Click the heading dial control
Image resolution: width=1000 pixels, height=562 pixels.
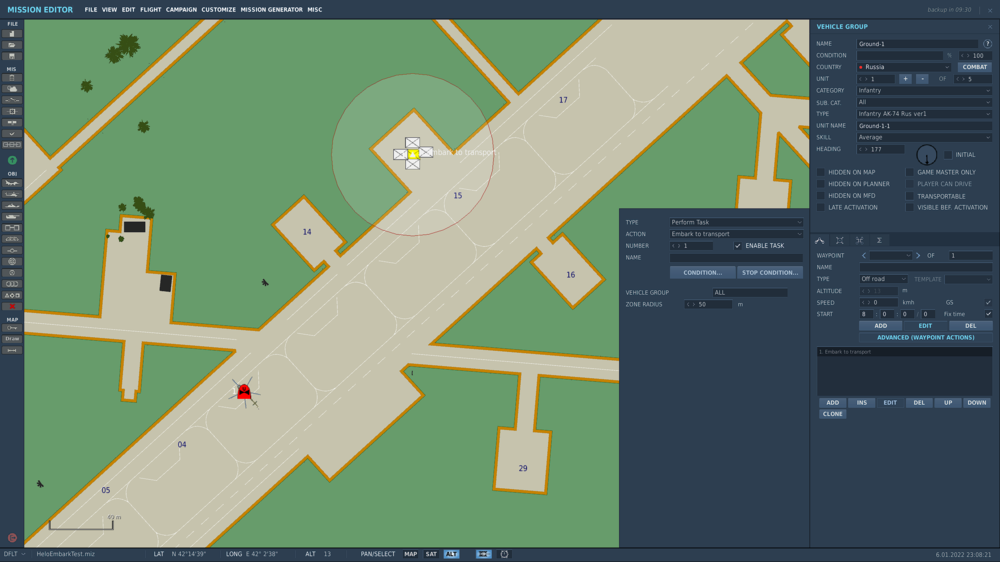pos(927,154)
